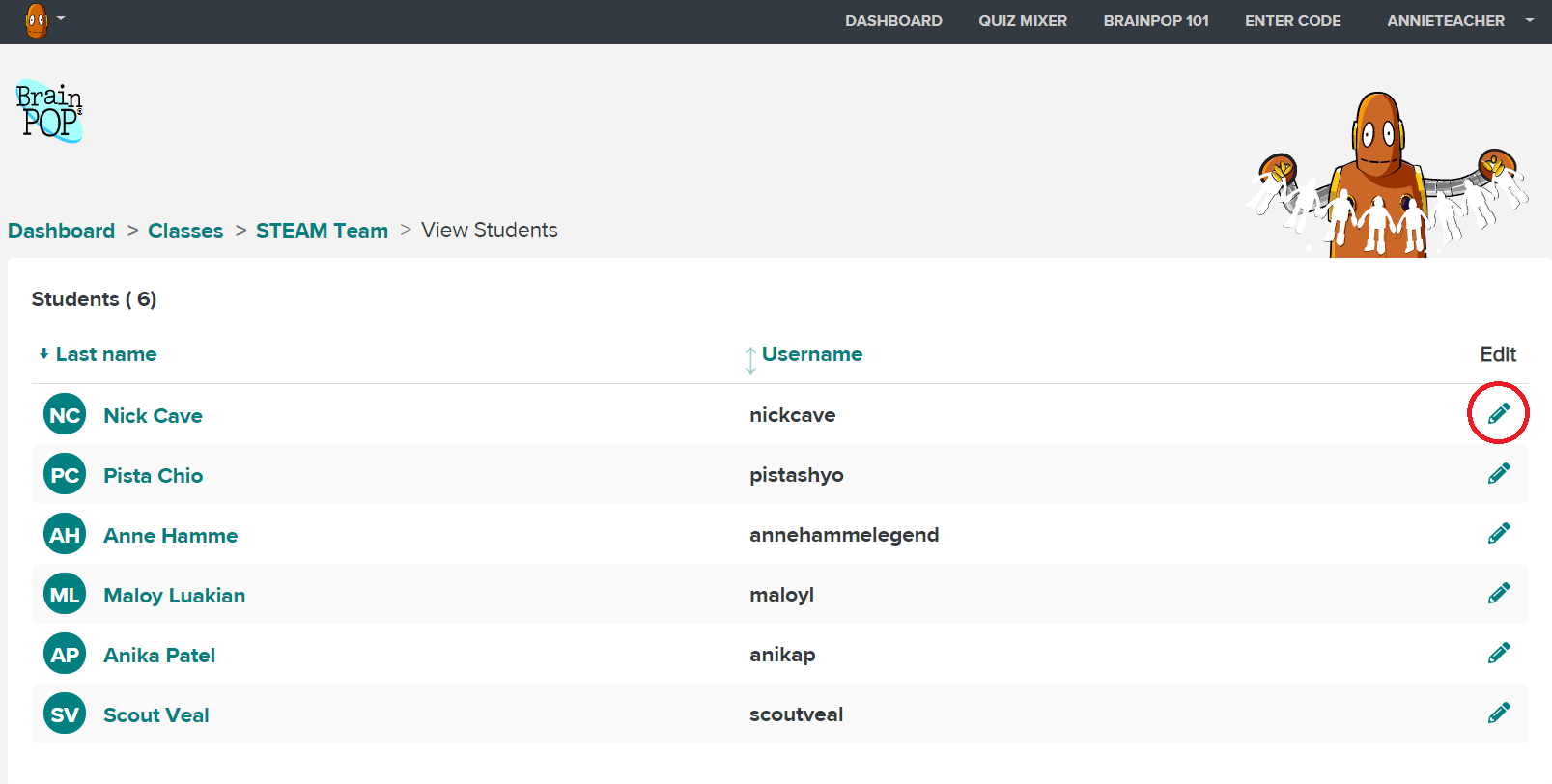Screen dimensions: 1552x784
Task: Open the dropdown arrow beside Moby icon
Action: (x=61, y=18)
